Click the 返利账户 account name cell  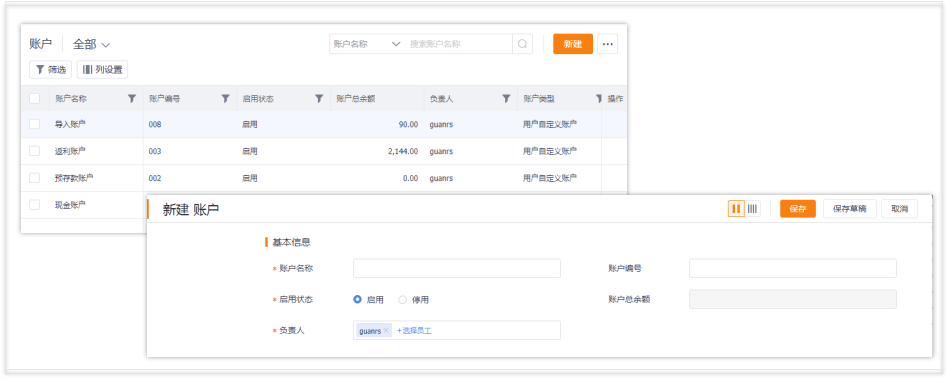pos(70,151)
